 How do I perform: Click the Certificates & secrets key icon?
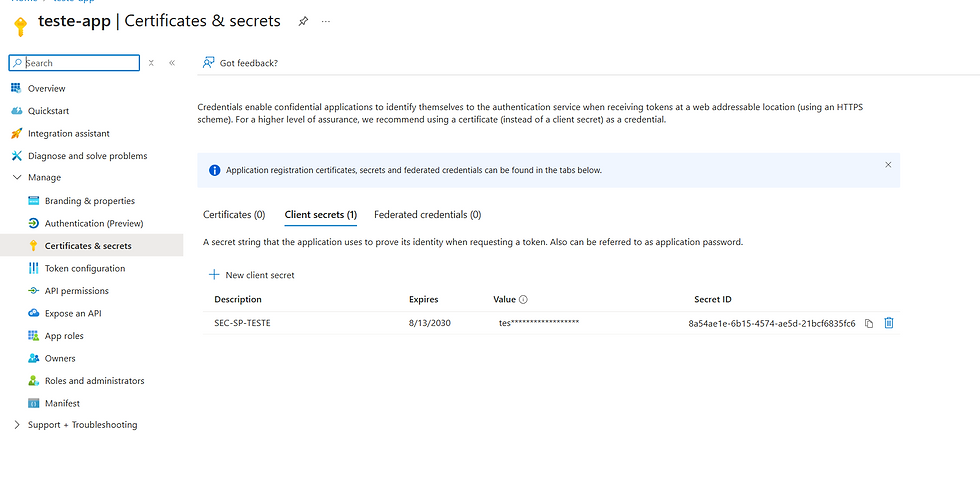tap(34, 246)
